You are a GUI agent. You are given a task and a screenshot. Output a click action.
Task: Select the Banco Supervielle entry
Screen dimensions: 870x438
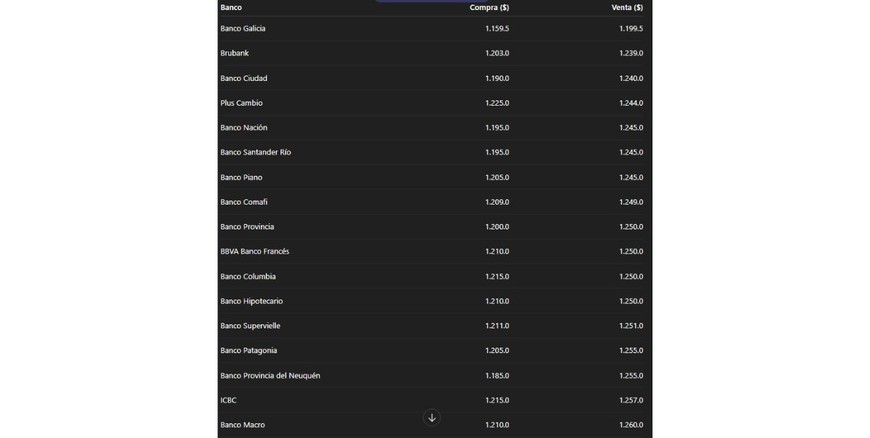251,326
